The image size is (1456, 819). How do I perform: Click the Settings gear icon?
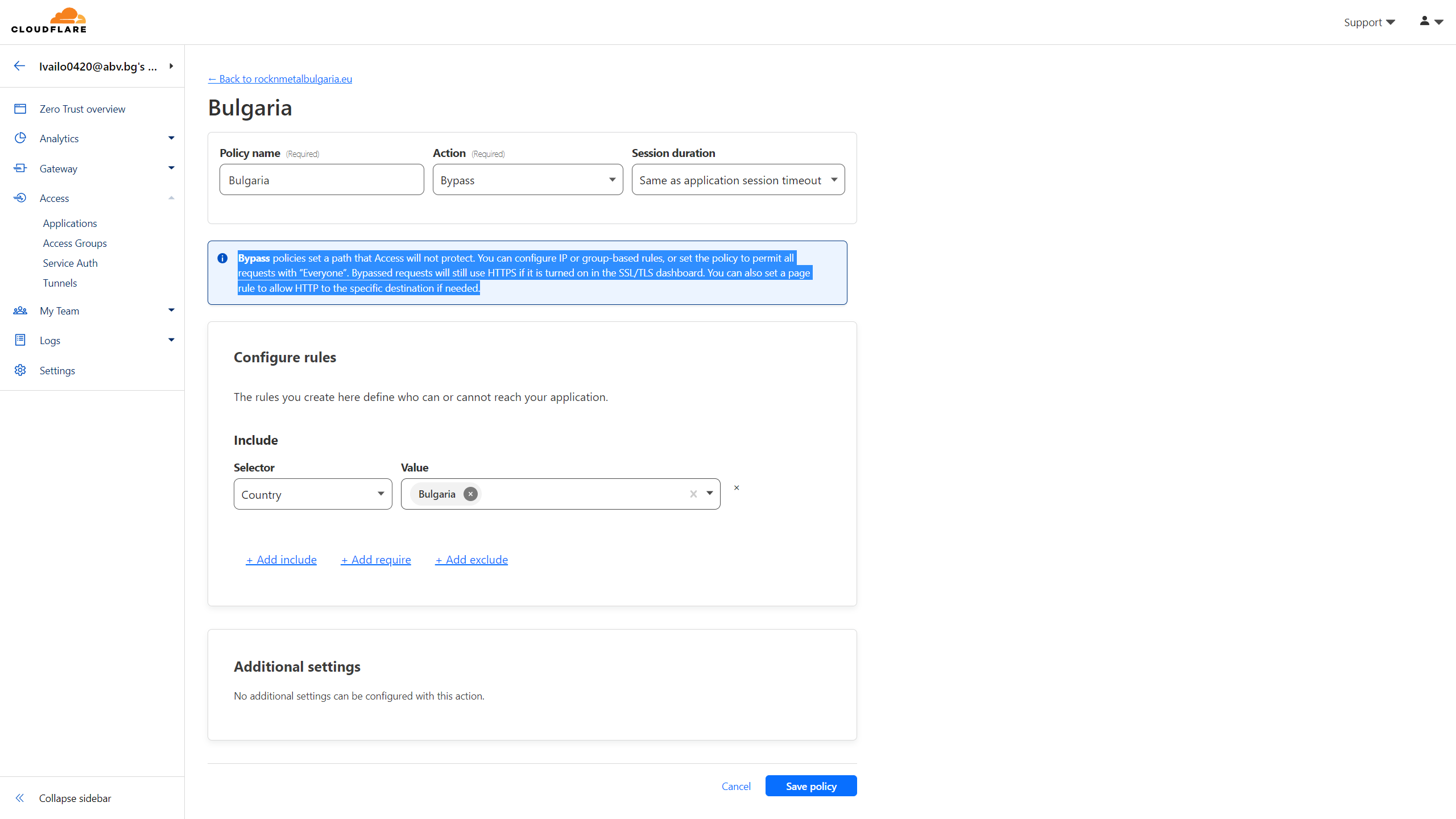pos(20,370)
